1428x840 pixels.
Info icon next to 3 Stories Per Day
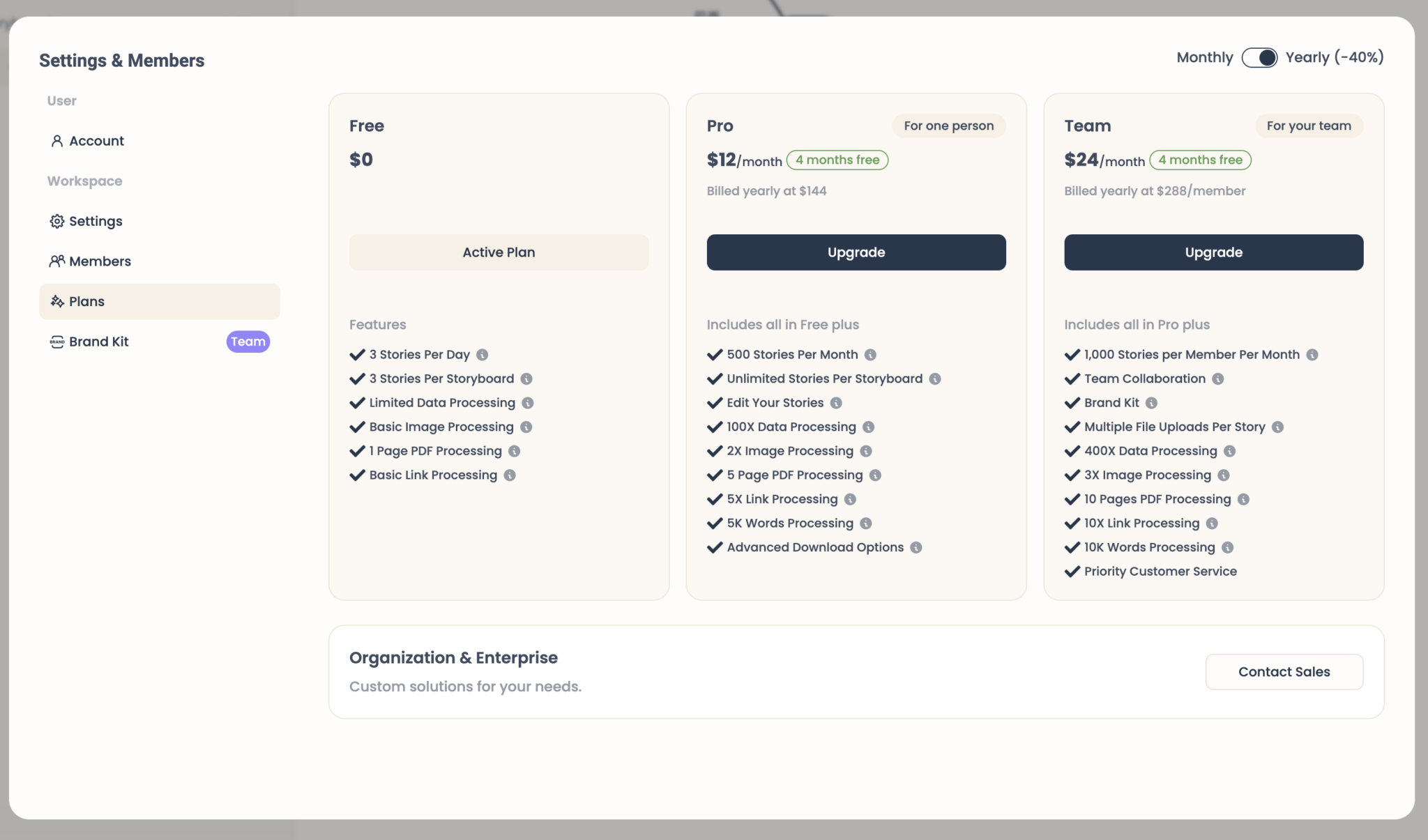482,355
